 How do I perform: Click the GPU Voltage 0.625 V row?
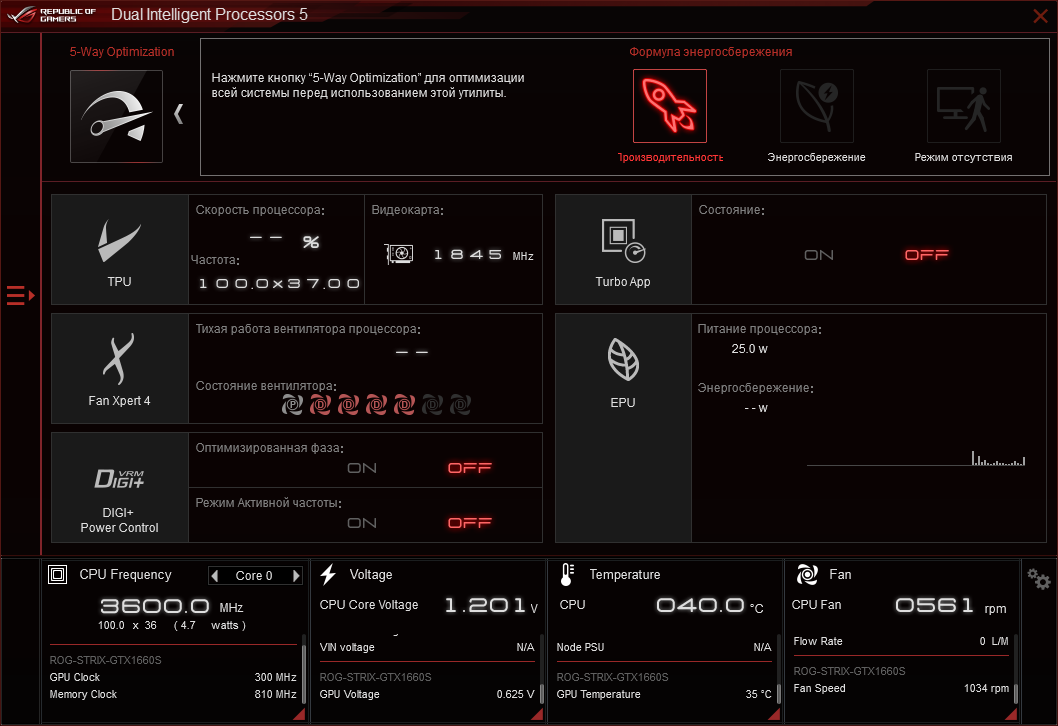coord(427,694)
